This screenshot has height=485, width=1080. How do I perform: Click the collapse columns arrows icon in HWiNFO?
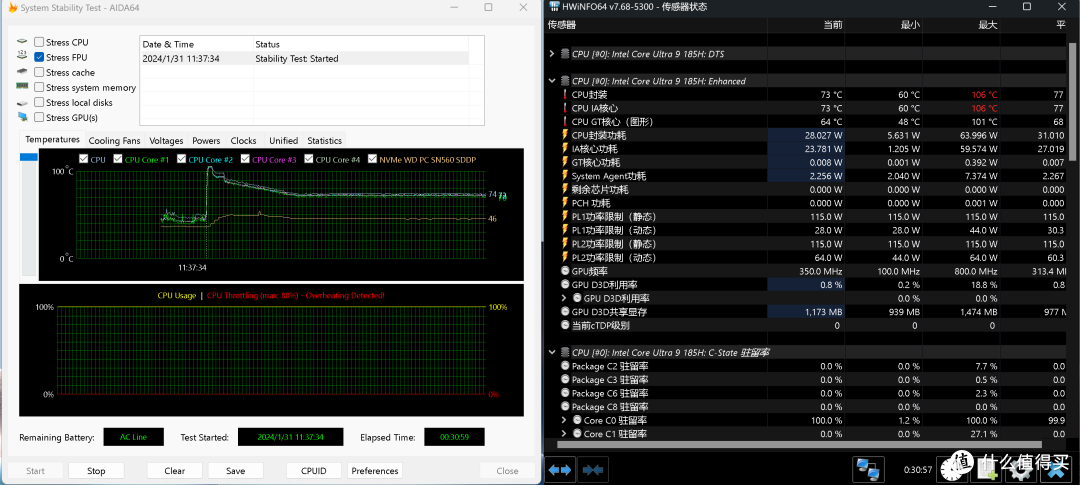[593, 471]
